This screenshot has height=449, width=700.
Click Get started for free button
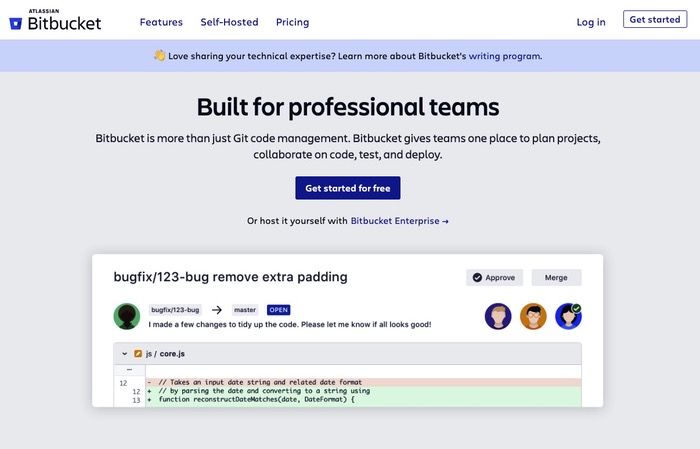[348, 188]
